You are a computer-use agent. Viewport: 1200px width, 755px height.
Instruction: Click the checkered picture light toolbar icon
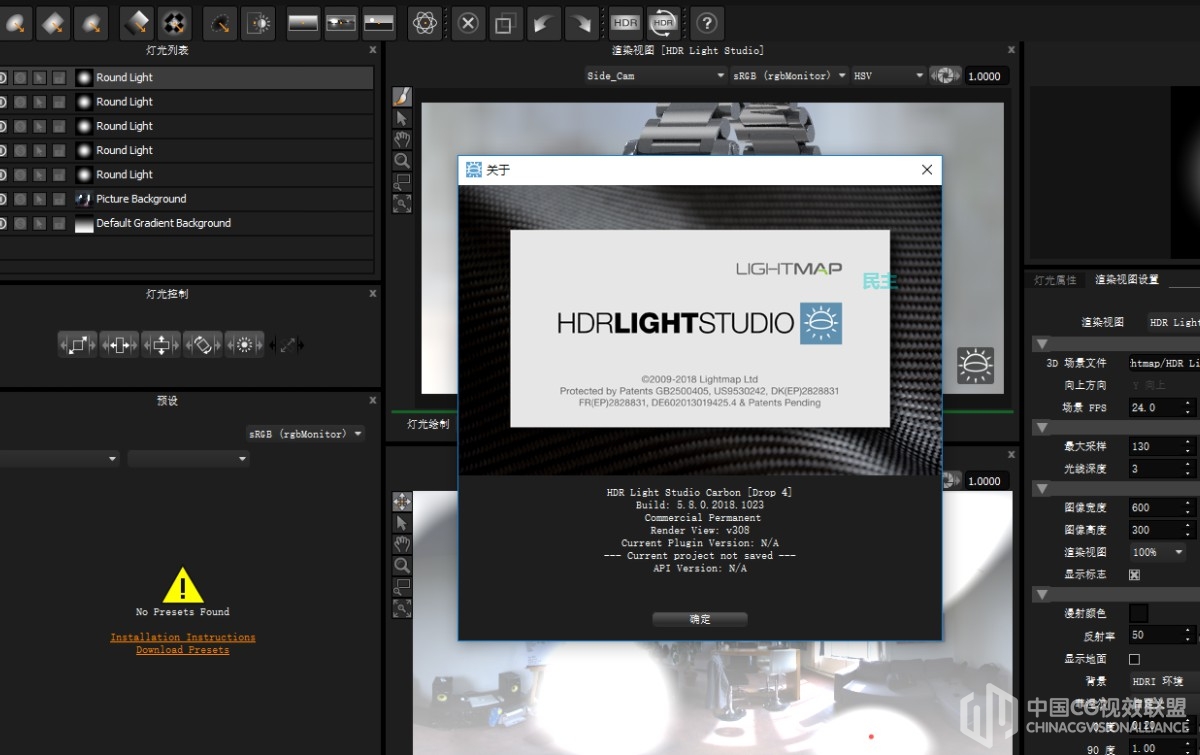pyautogui.click(x=174, y=22)
